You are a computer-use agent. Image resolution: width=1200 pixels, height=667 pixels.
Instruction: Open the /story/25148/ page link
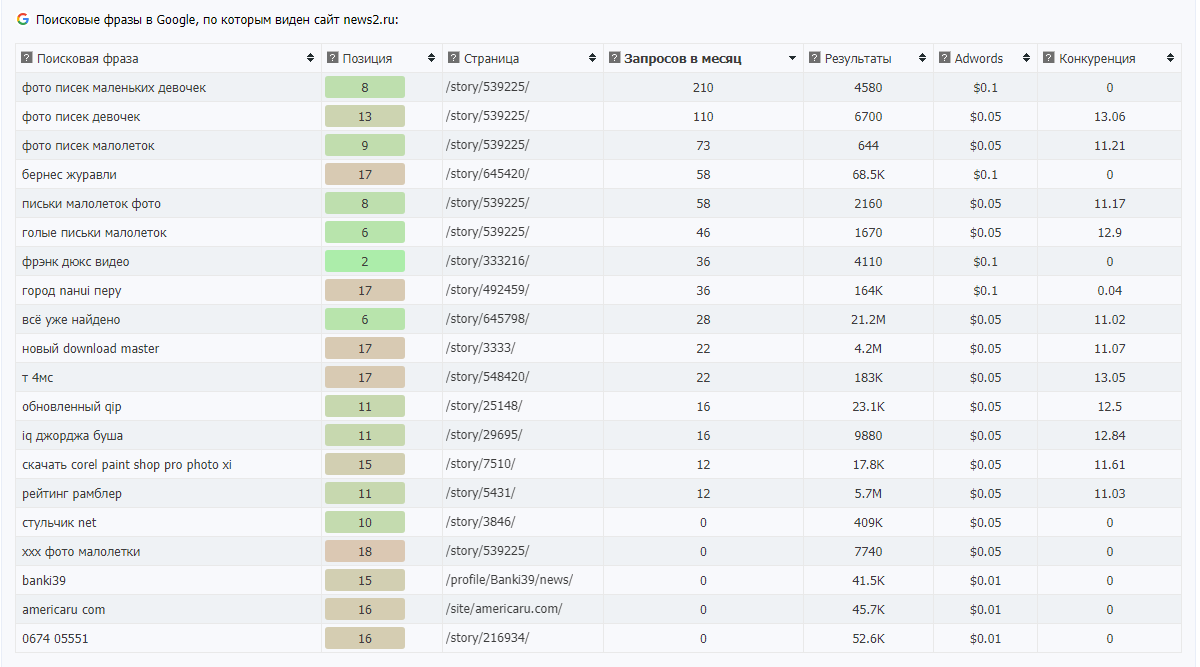[484, 406]
